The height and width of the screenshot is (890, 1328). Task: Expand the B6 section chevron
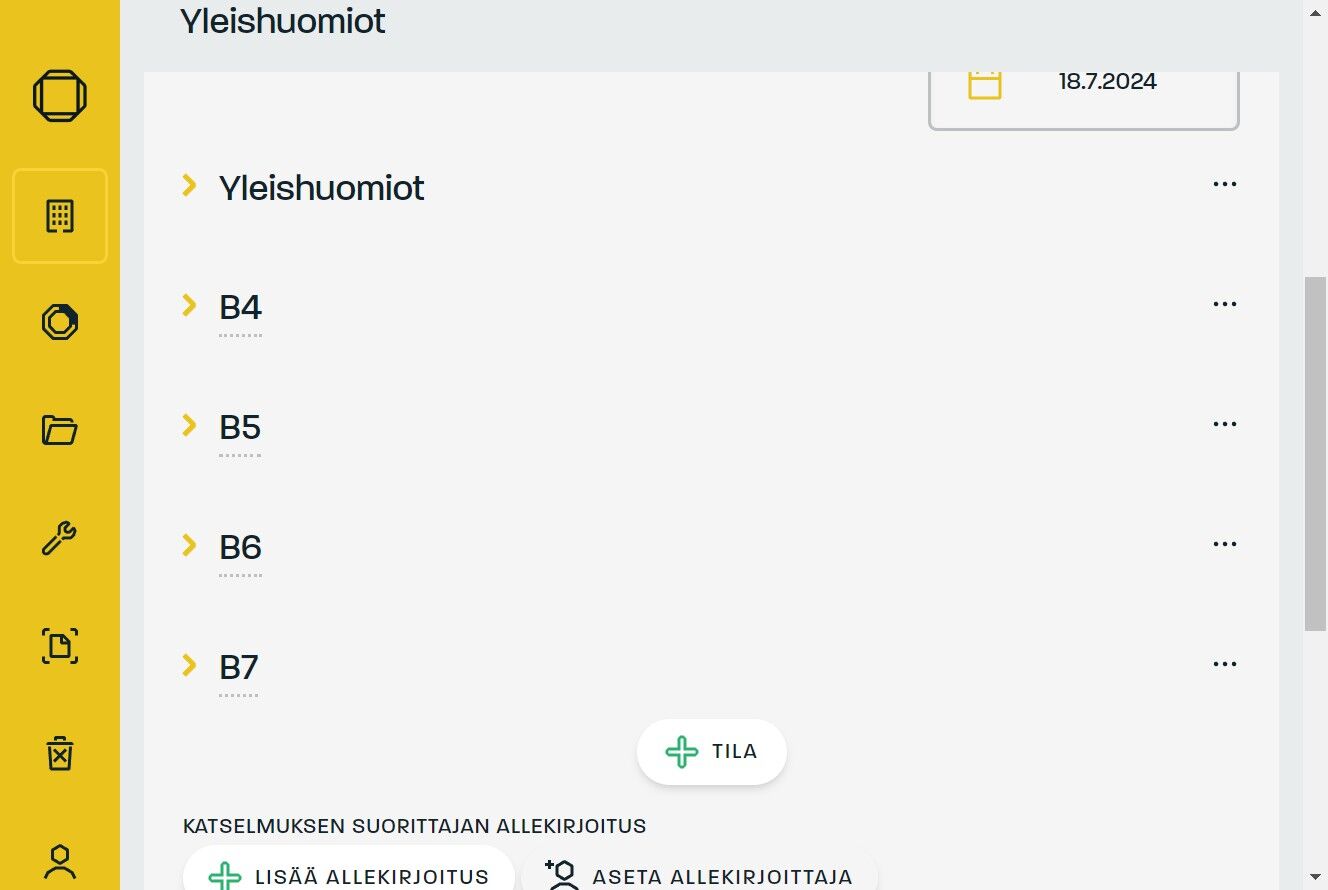coord(189,545)
